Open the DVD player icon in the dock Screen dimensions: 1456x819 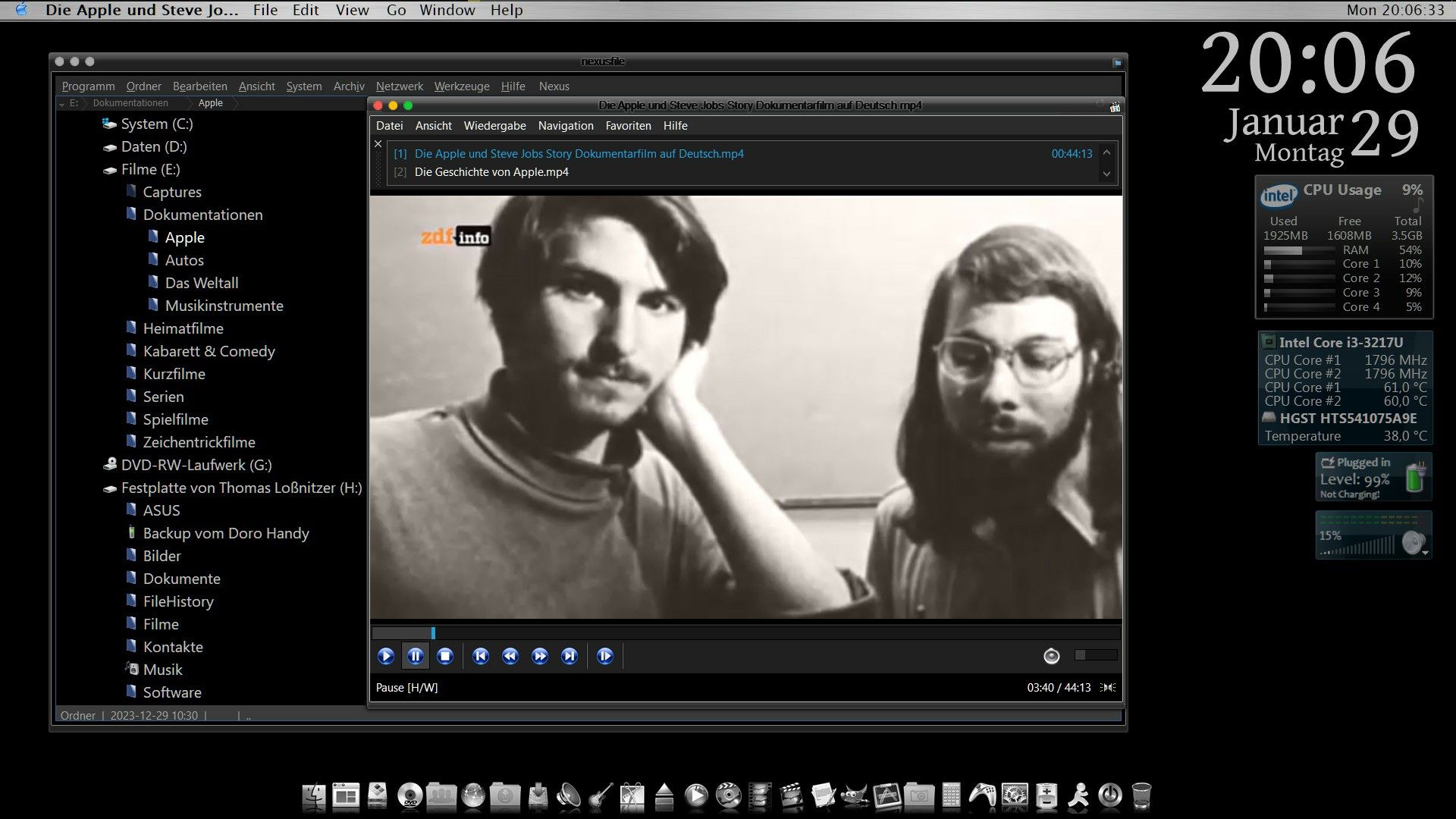pyautogui.click(x=409, y=796)
